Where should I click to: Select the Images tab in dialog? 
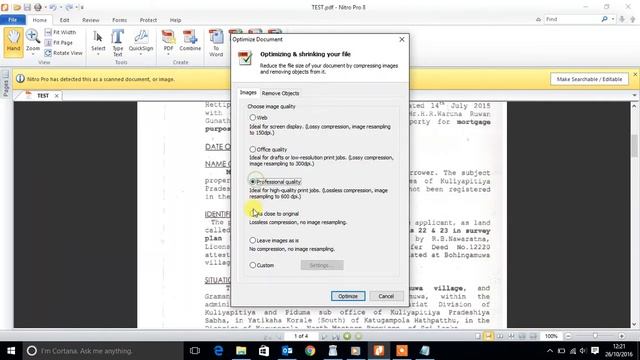click(x=248, y=93)
